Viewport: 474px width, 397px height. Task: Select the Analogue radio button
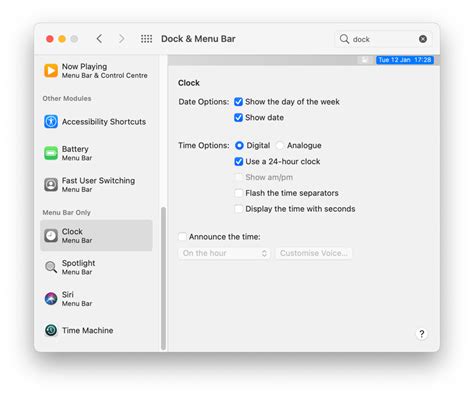pos(280,145)
